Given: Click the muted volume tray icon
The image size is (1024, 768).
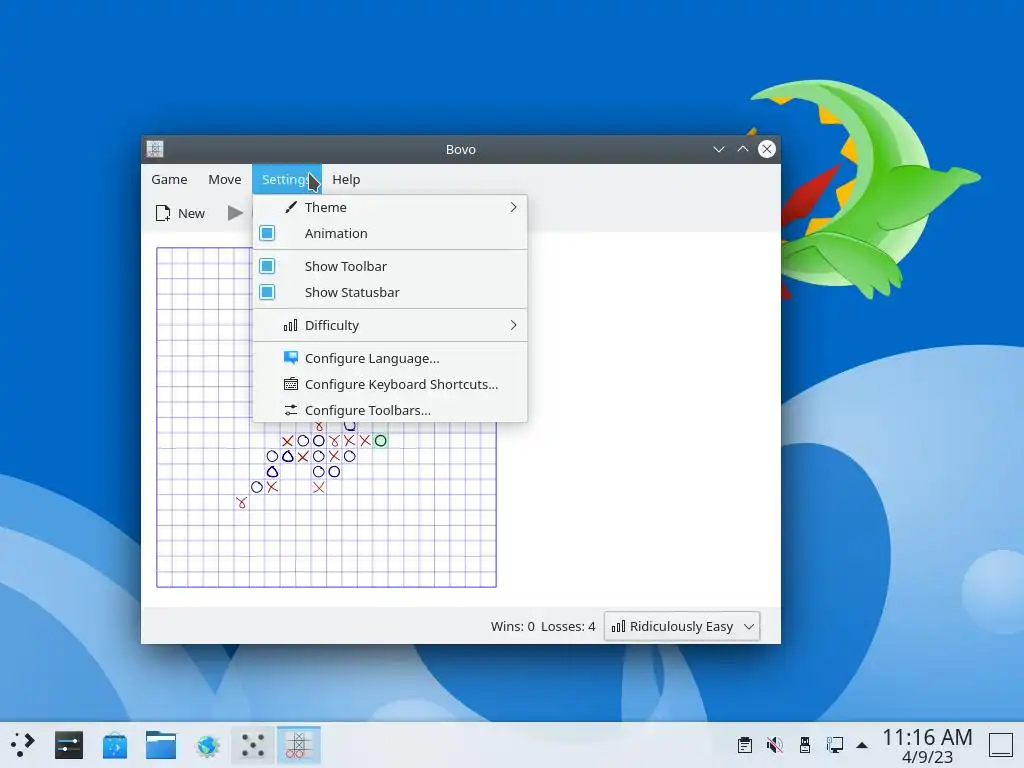Looking at the screenshot, I should pyautogui.click(x=775, y=745).
